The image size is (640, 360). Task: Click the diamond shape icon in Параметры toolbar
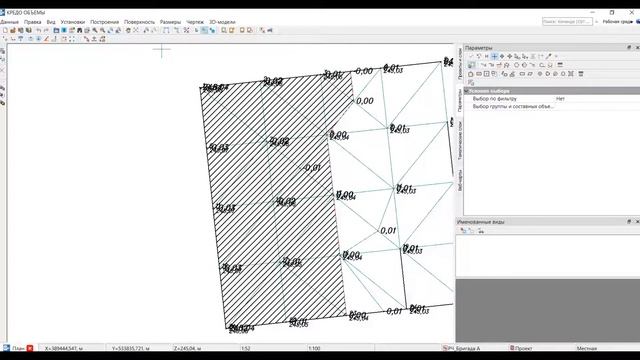click(x=502, y=56)
